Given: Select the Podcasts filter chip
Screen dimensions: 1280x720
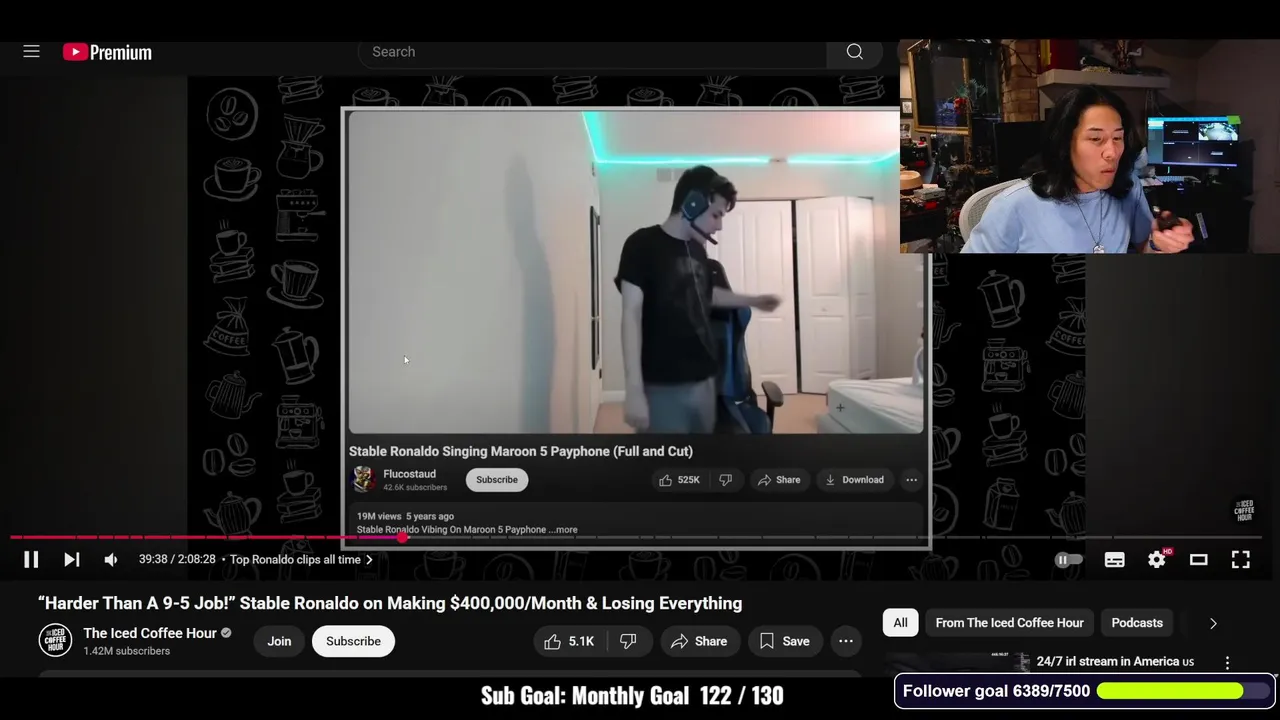Looking at the screenshot, I should click(x=1137, y=623).
